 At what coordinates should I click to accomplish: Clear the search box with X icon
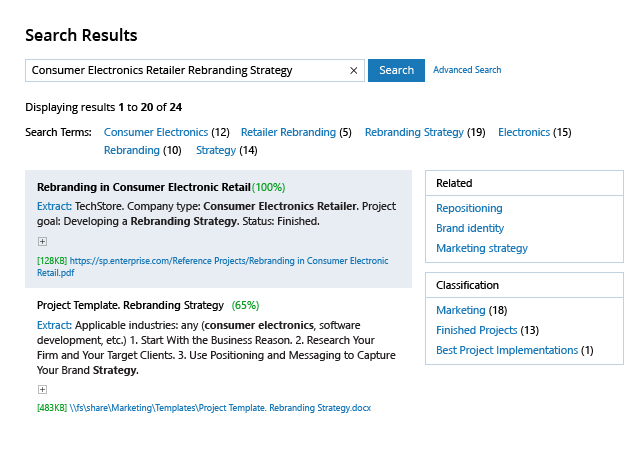[353, 71]
